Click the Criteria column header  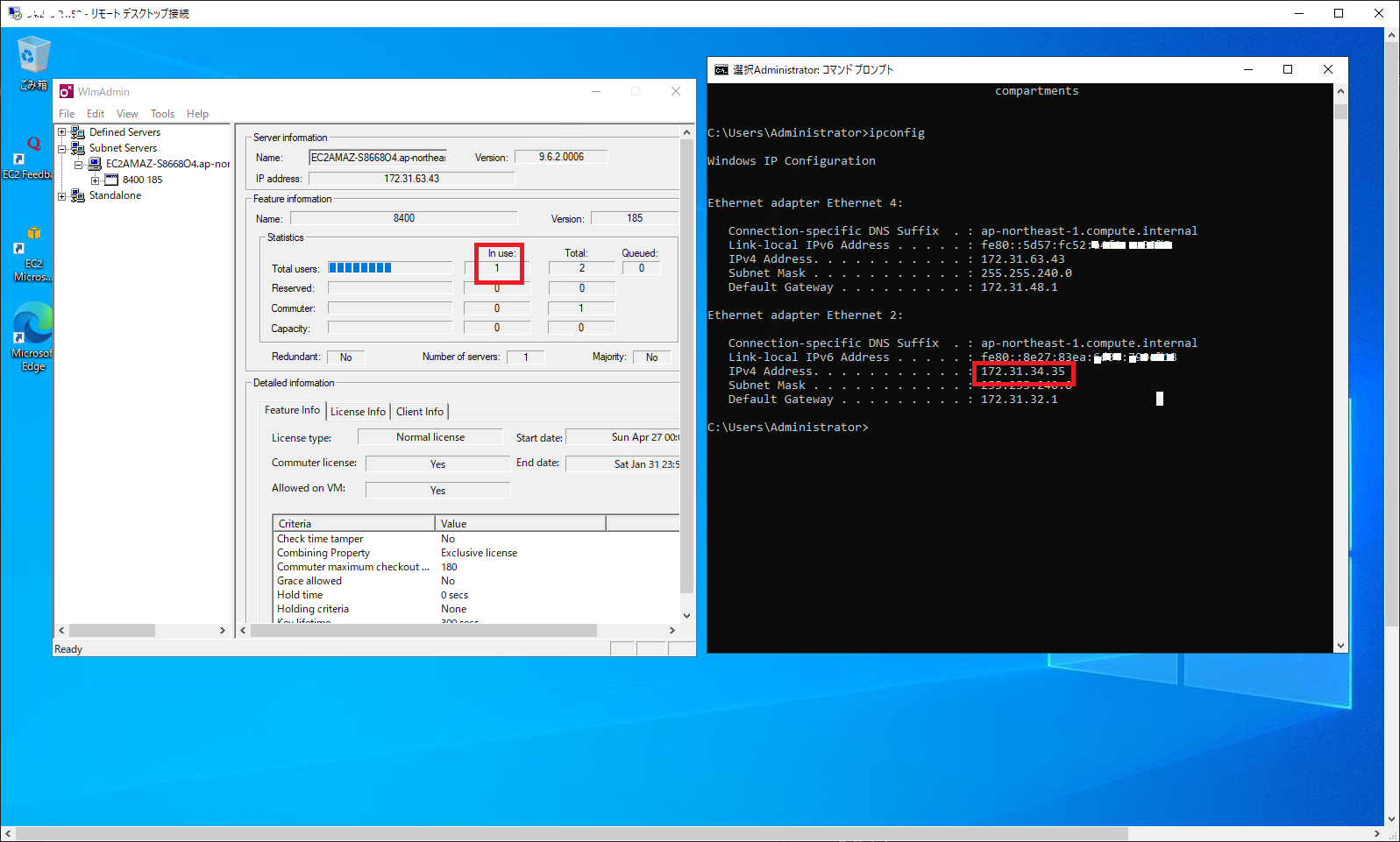(x=354, y=523)
